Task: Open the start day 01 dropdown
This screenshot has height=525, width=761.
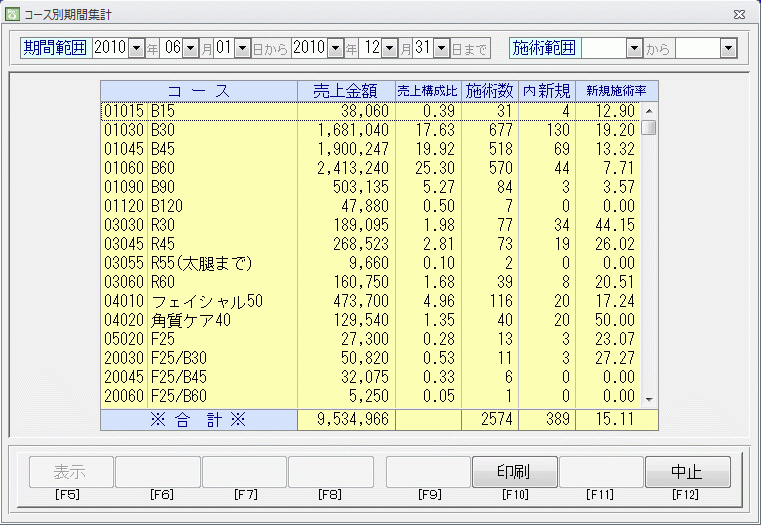Action: tap(243, 49)
